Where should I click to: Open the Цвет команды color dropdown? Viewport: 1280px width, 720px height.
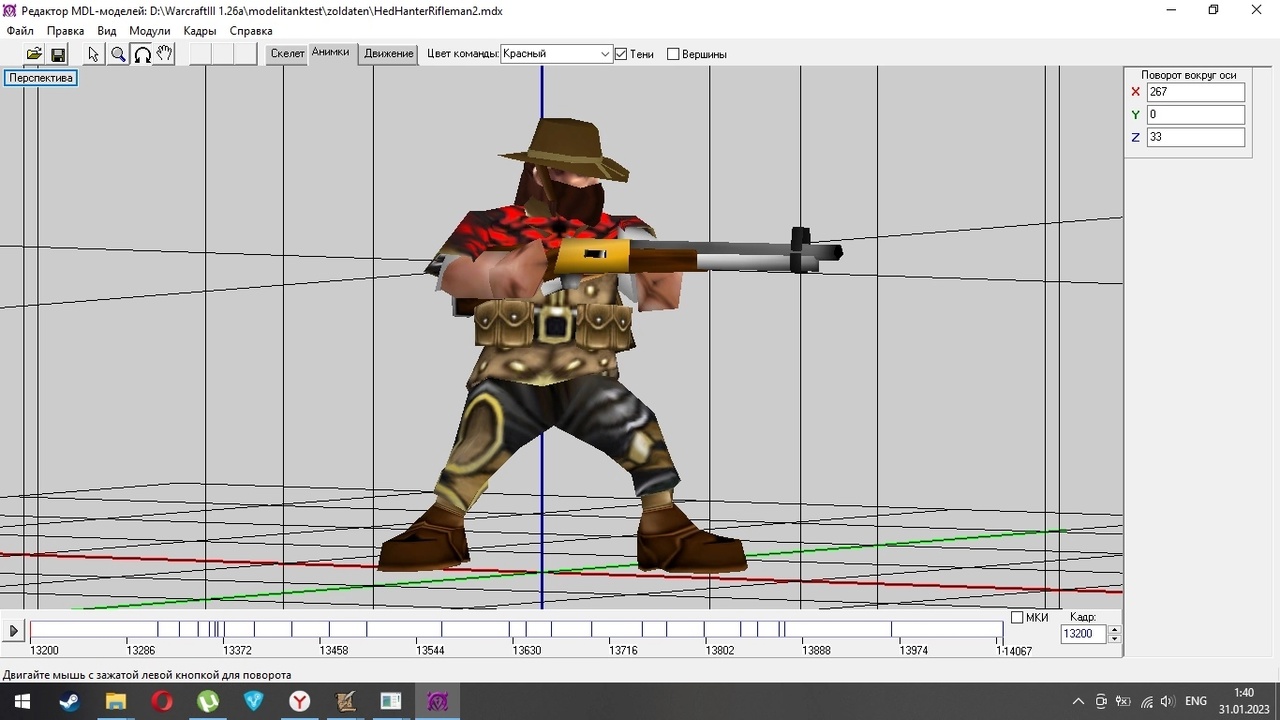(x=605, y=54)
